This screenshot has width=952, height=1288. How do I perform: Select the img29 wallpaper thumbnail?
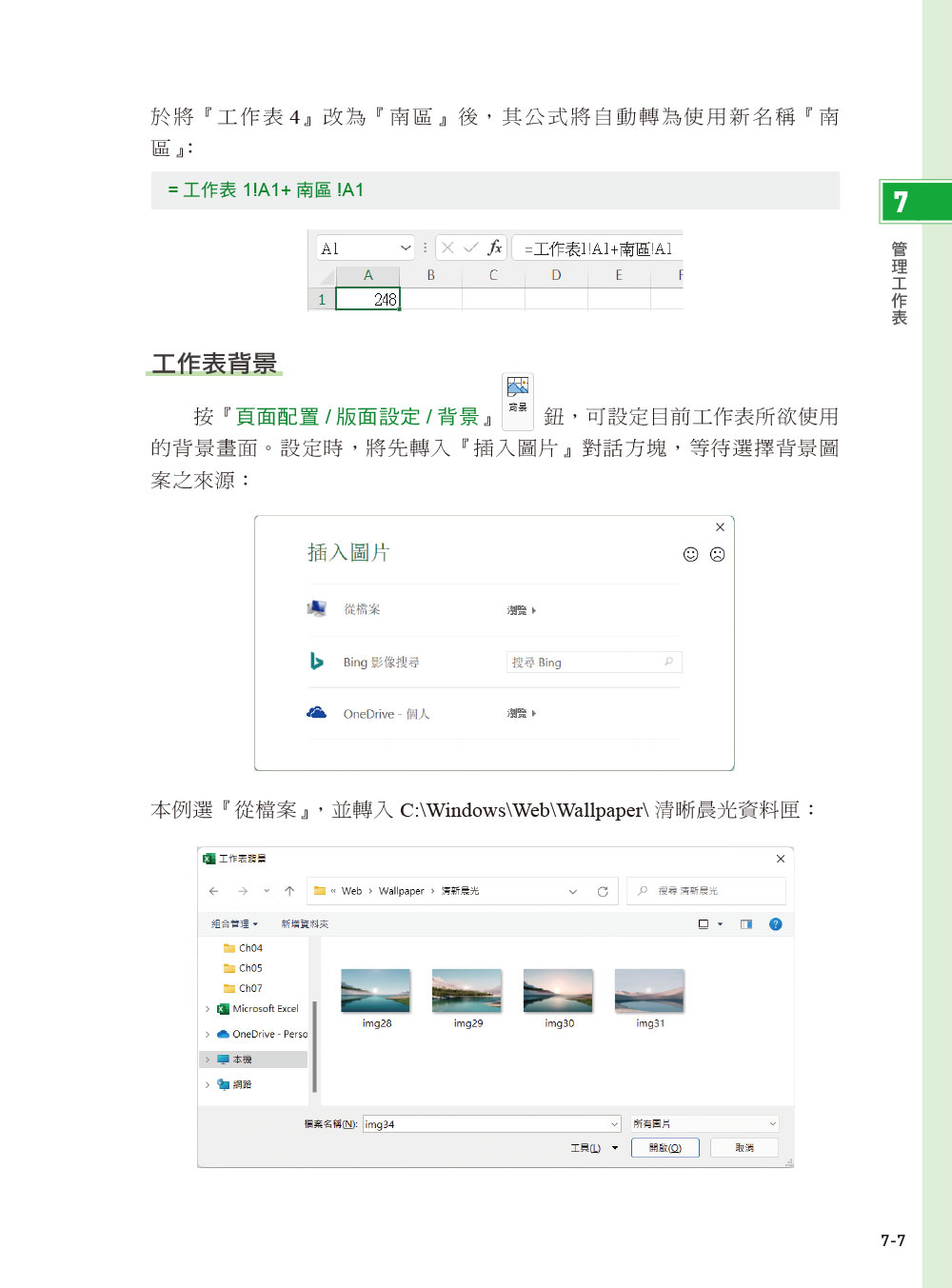click(x=466, y=992)
